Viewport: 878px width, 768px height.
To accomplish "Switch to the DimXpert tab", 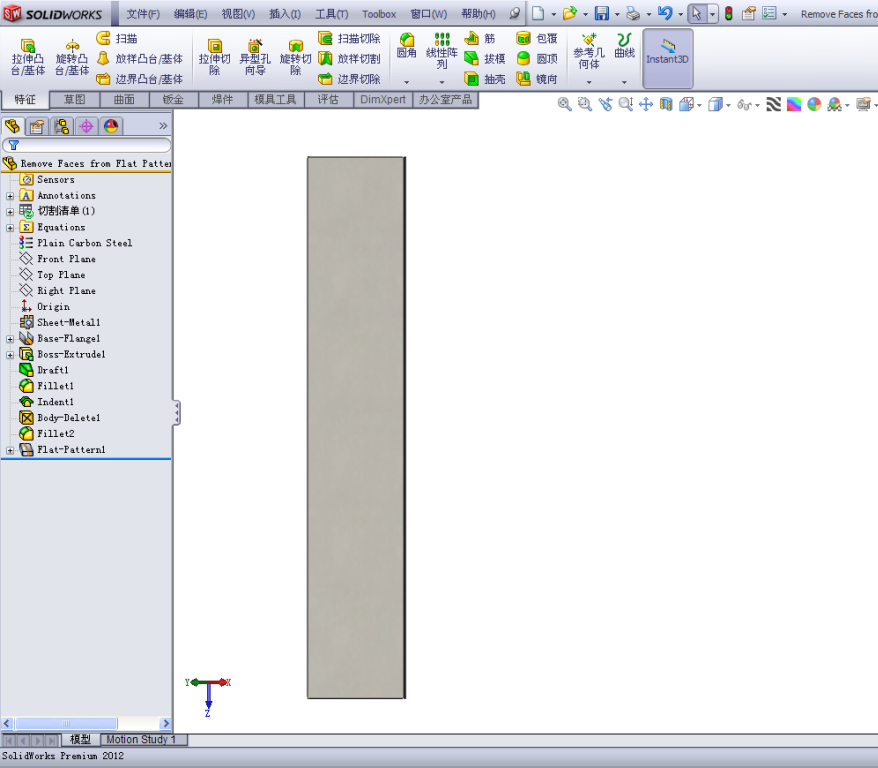I will 383,100.
